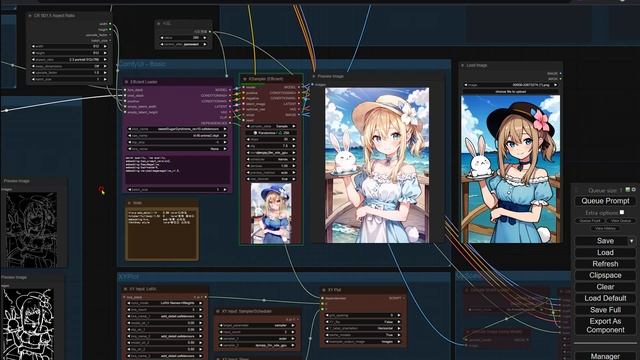Click the prompt text box in Efficient Loader

coord(177,169)
